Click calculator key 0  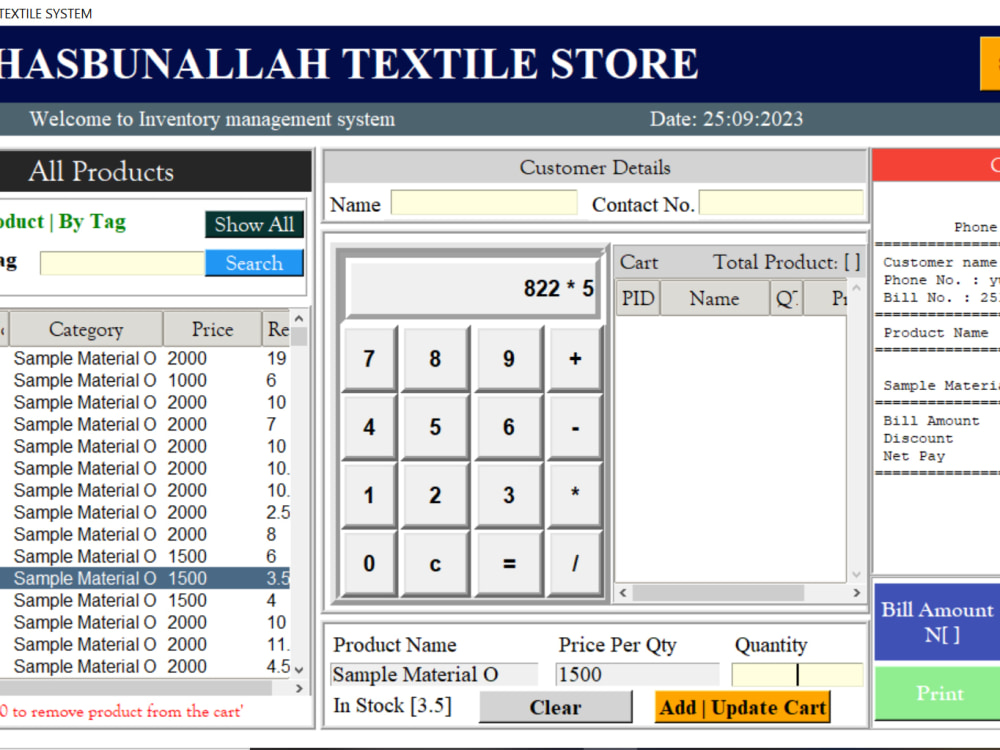point(369,564)
